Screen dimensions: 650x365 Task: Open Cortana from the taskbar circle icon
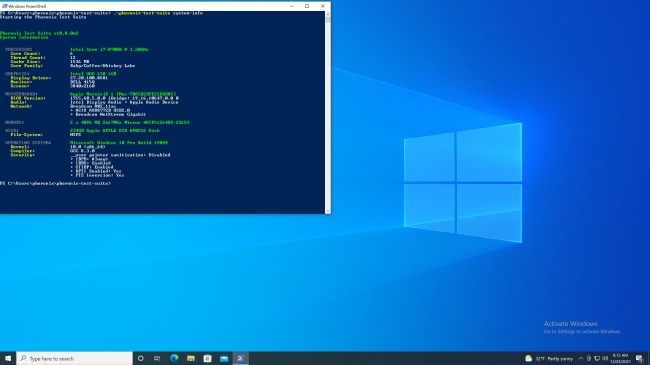141,358
